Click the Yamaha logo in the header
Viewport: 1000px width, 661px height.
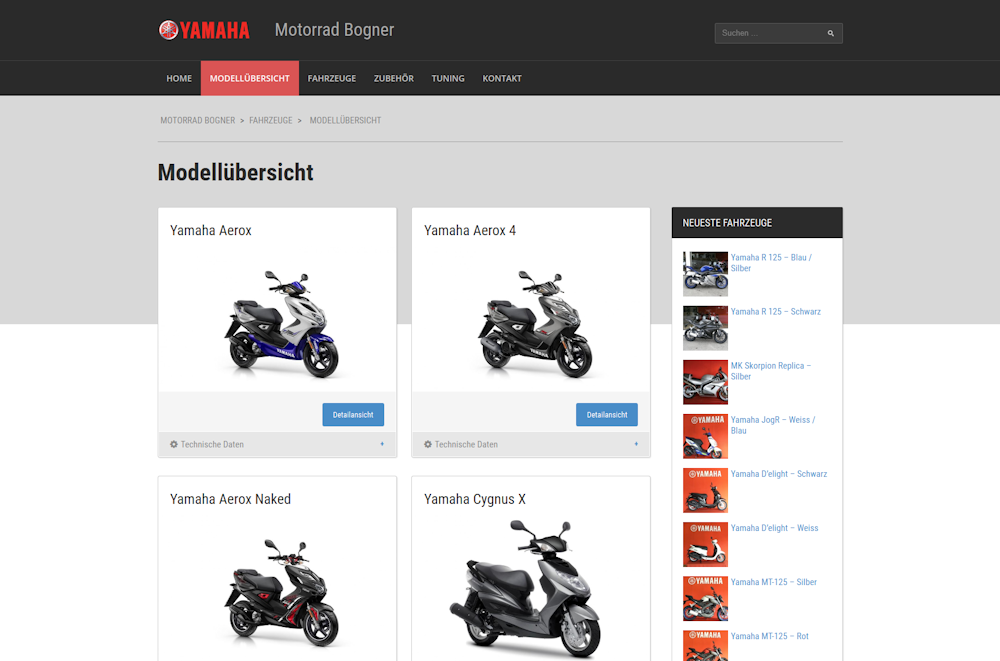[x=204, y=30]
